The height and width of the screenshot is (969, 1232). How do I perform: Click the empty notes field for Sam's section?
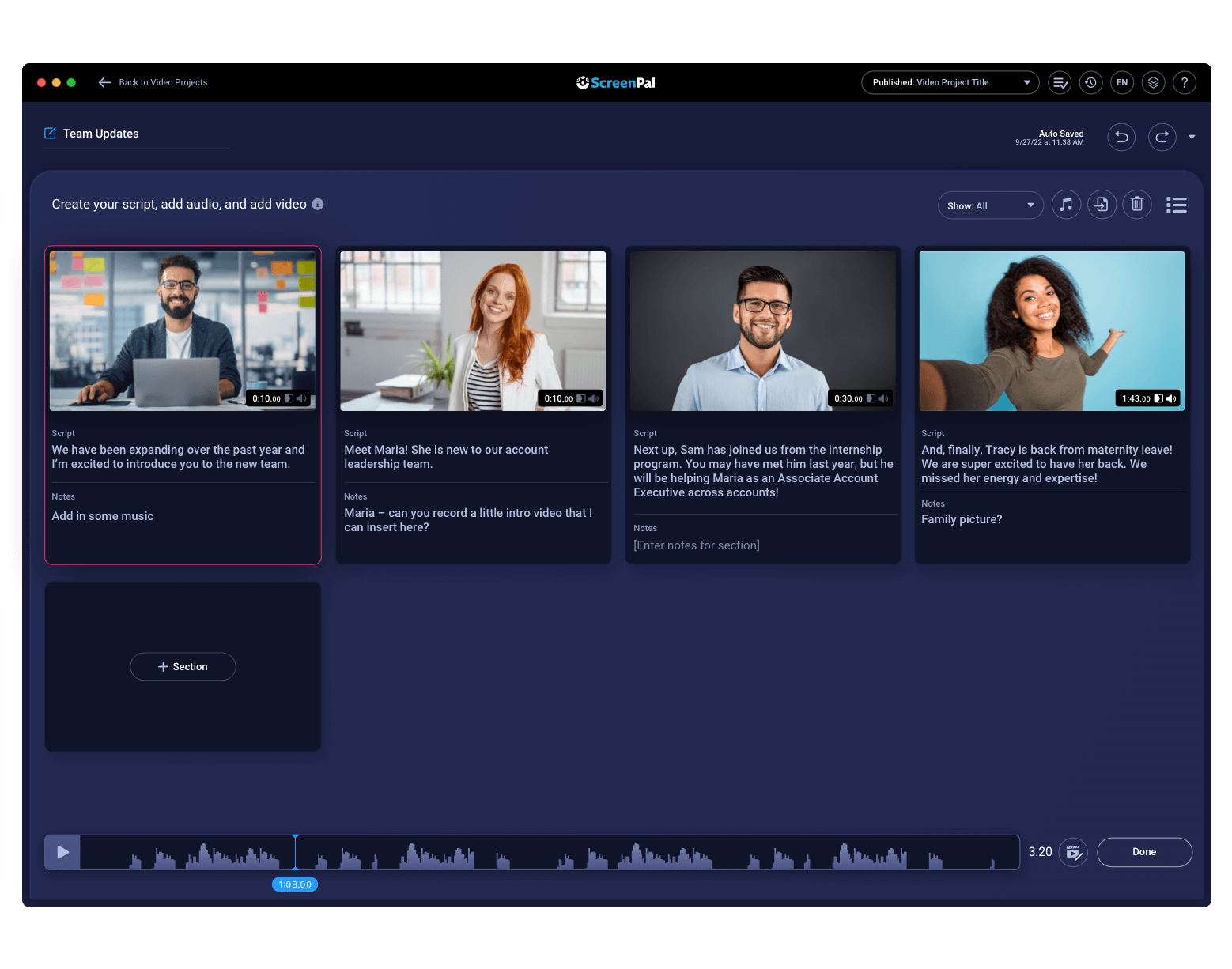tap(697, 545)
